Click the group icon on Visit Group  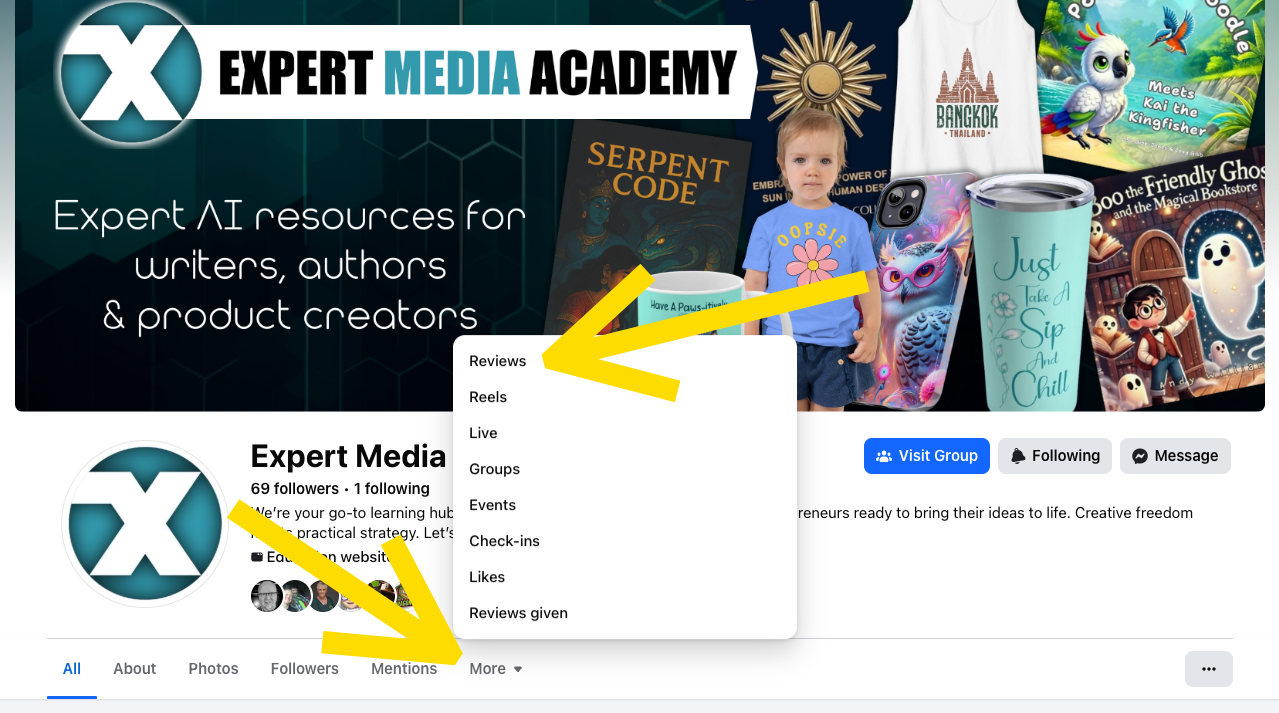[x=883, y=456]
